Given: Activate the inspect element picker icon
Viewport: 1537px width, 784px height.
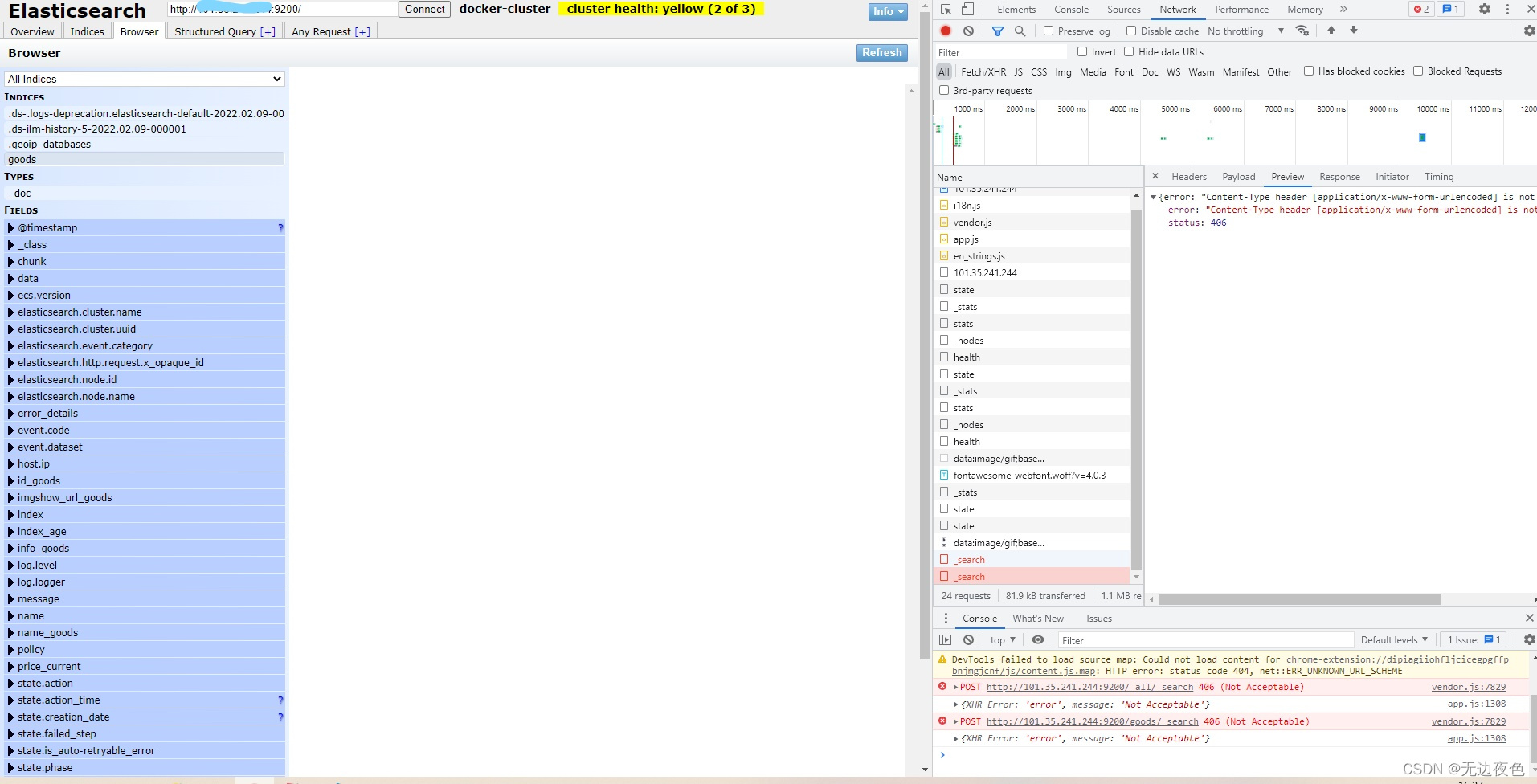Looking at the screenshot, I should coord(946,9).
